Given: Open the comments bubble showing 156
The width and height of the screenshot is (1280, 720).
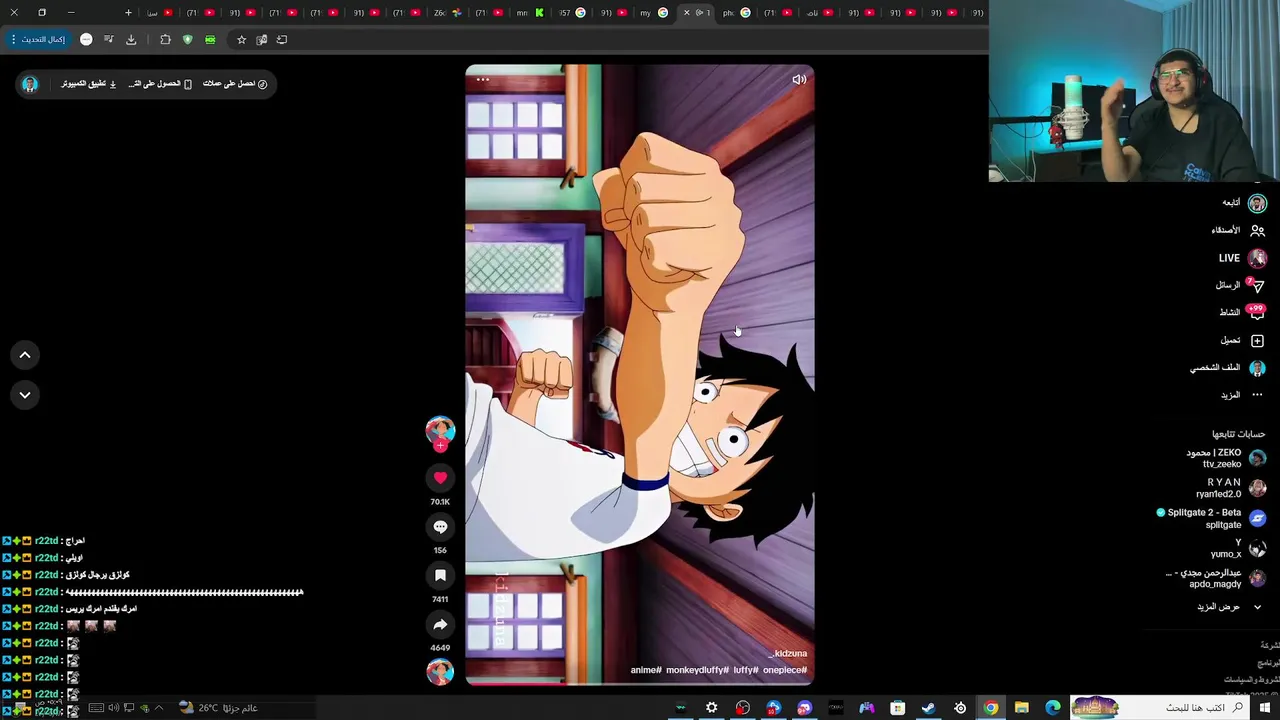Looking at the screenshot, I should (440, 527).
